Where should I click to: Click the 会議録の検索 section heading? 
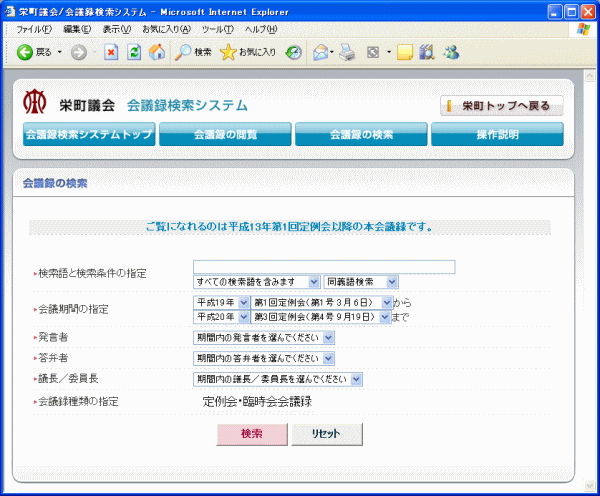click(55, 183)
